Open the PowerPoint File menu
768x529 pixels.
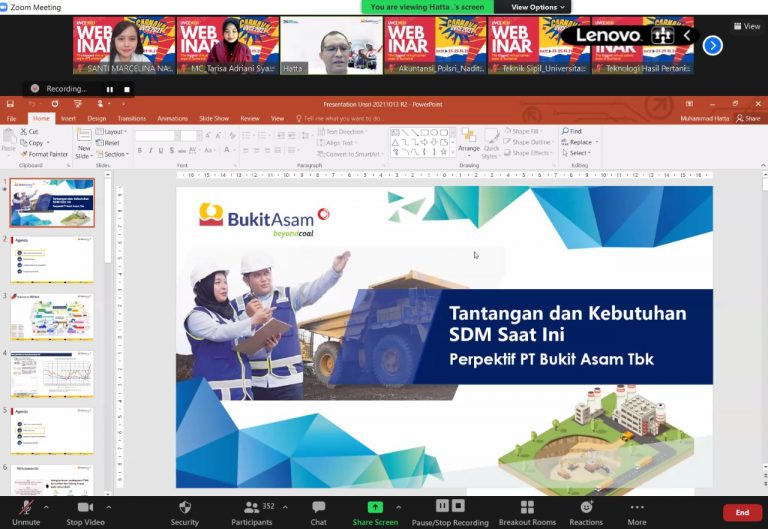coord(11,119)
